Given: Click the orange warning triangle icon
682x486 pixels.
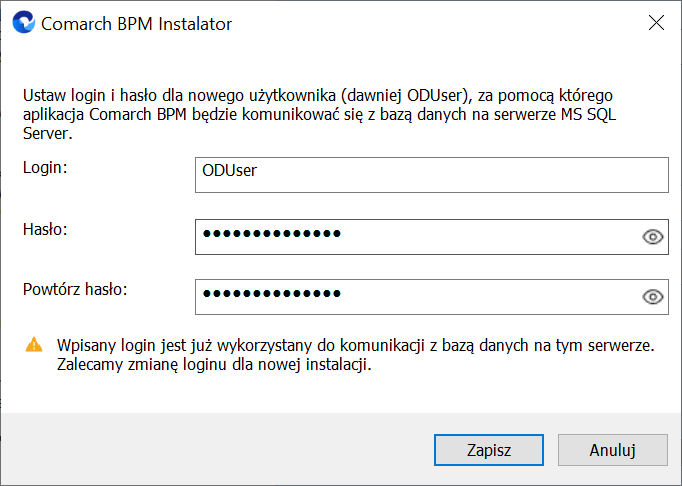Looking at the screenshot, I should [x=34, y=345].
